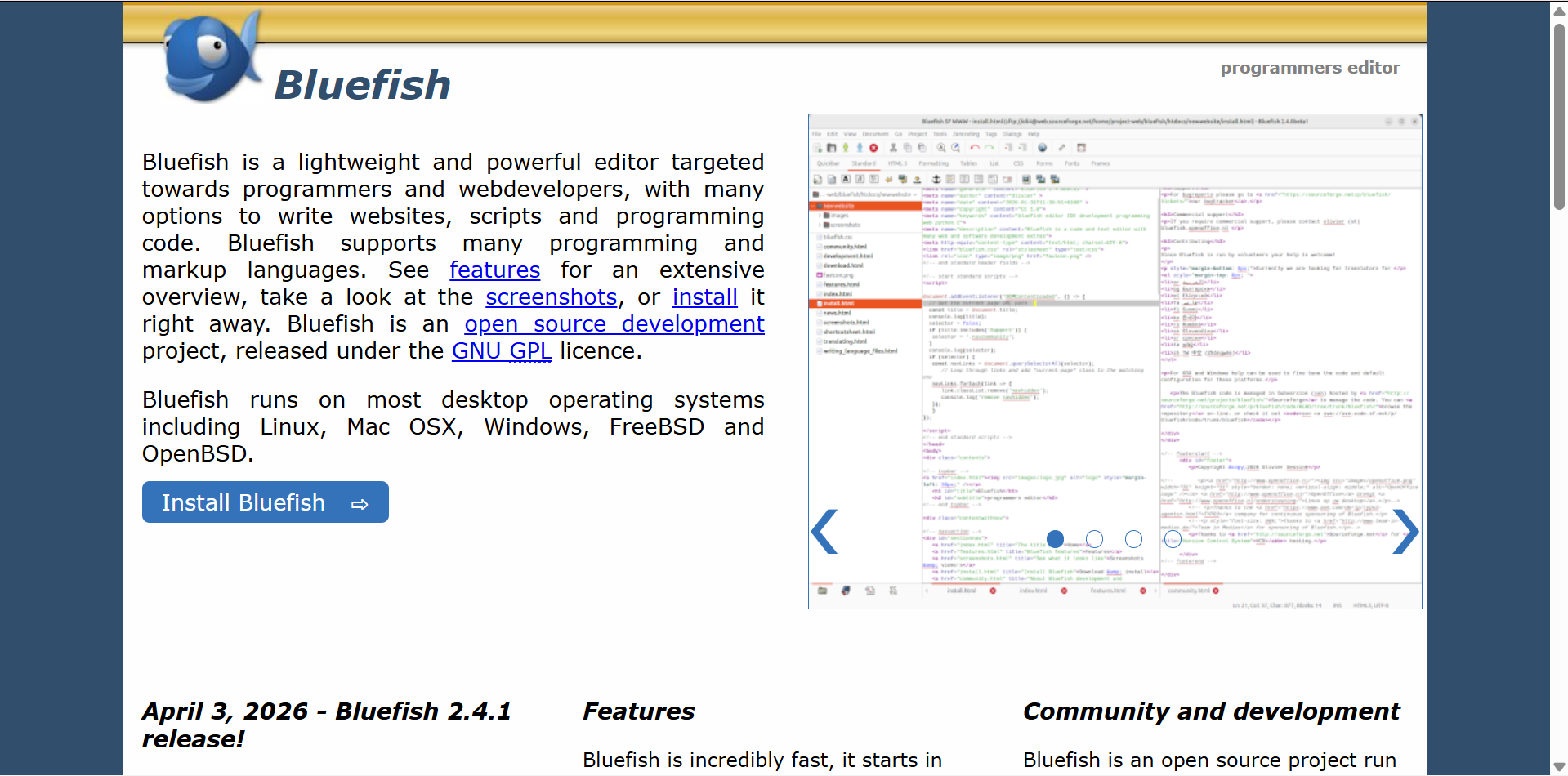Click the Bluefish site title text
1568x776 pixels.
363,85
